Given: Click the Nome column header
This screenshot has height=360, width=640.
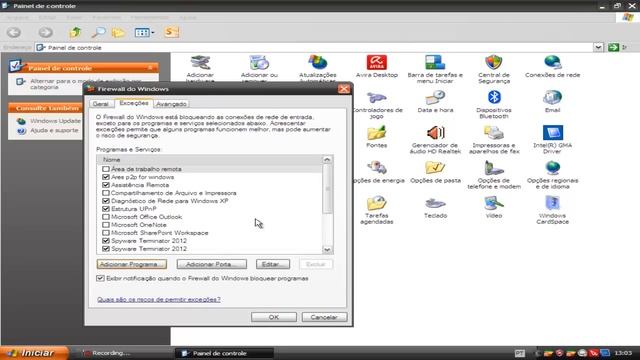Looking at the screenshot, I should pyautogui.click(x=209, y=160).
